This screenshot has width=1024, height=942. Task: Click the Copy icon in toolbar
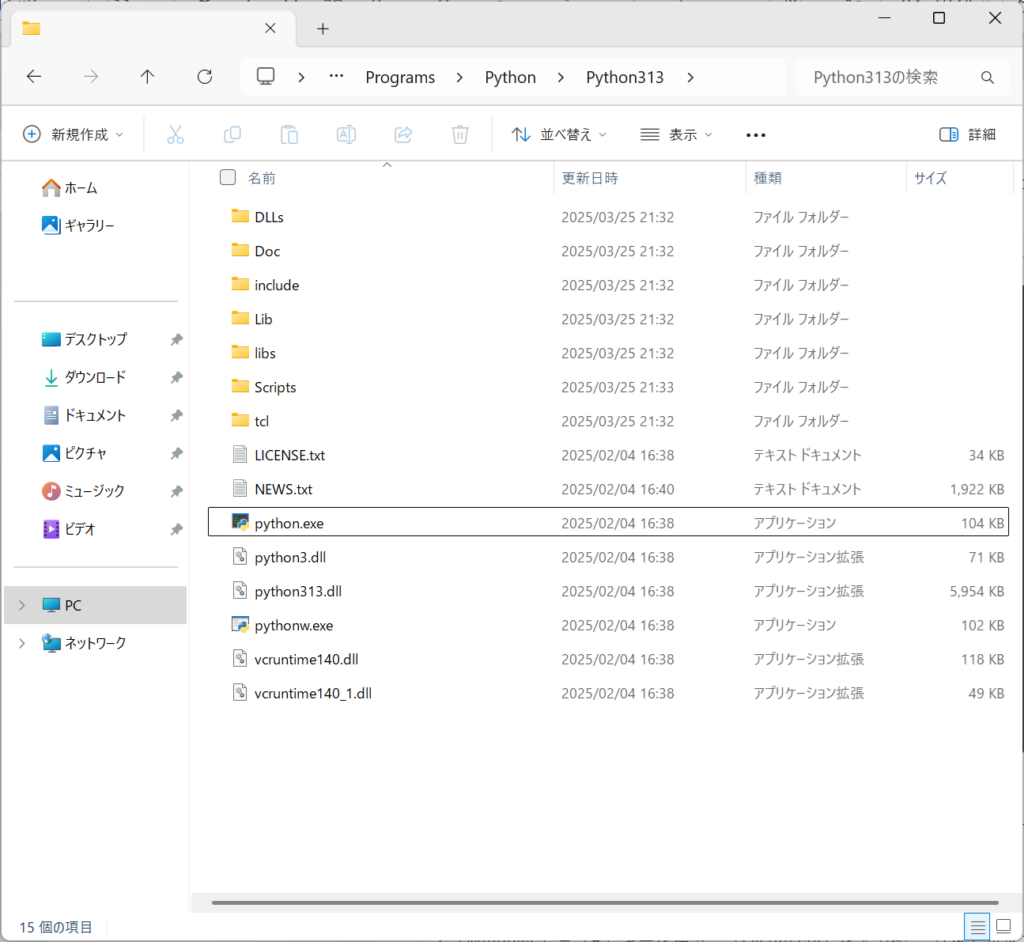tap(232, 135)
